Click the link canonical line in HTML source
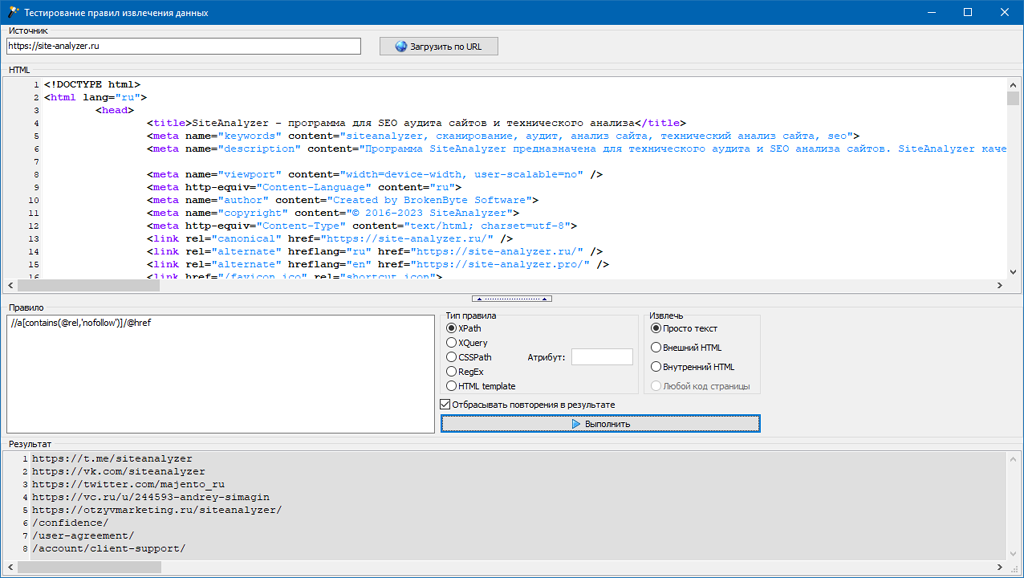The width and height of the screenshot is (1024, 578). click(x=330, y=238)
